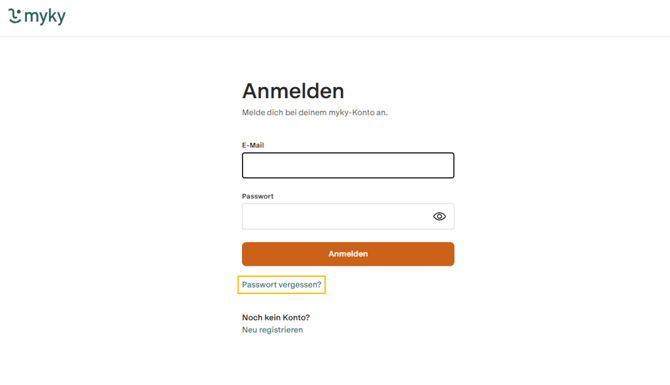Follow the Neu registrieren link
670x385 pixels.
click(x=272, y=330)
